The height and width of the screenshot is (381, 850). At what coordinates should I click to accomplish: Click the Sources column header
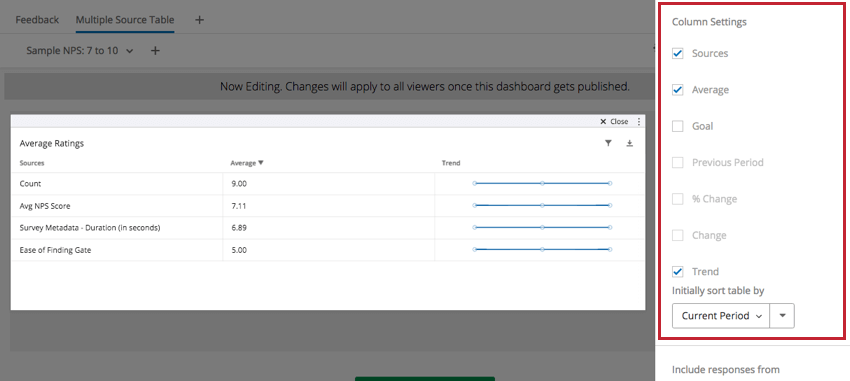click(x=32, y=163)
